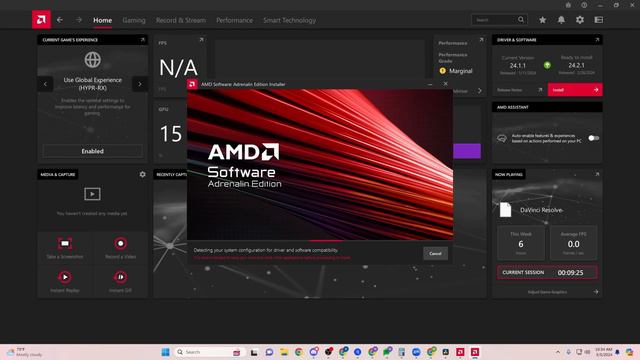Click the AMD logo in the top bar
Screen dimensions: 640x360
(41, 20)
